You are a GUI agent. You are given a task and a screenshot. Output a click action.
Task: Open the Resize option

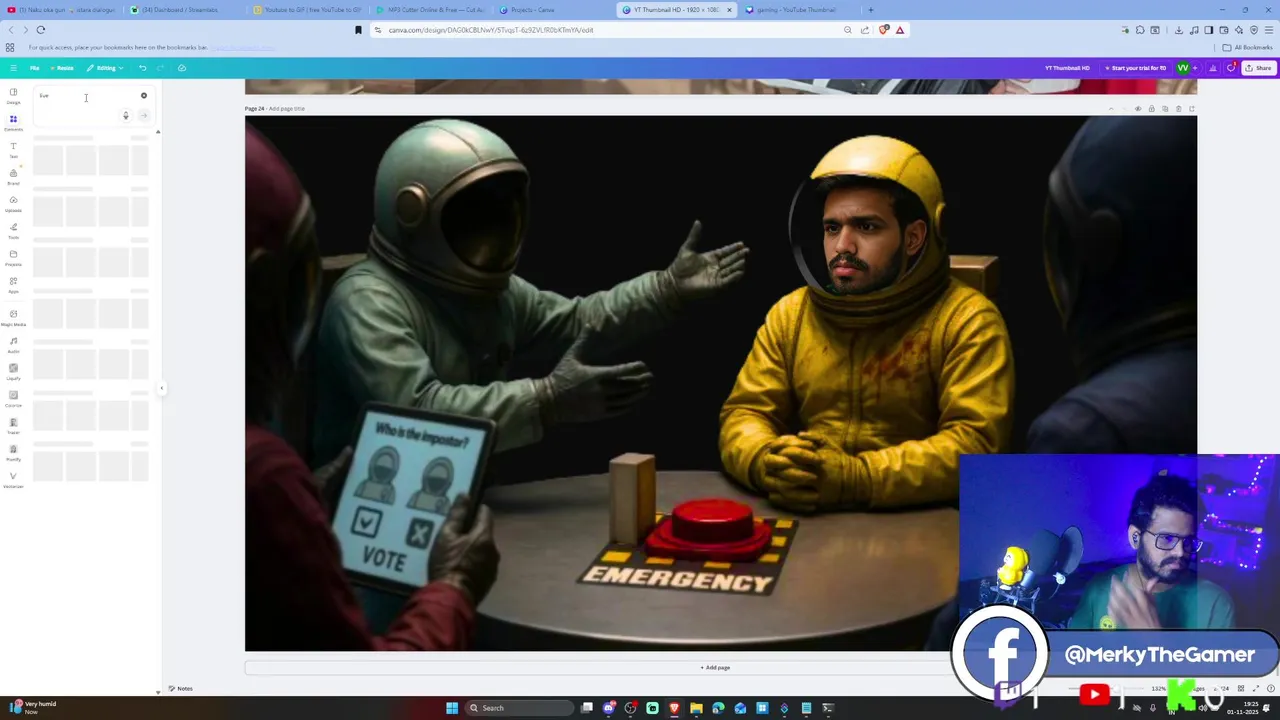62,68
